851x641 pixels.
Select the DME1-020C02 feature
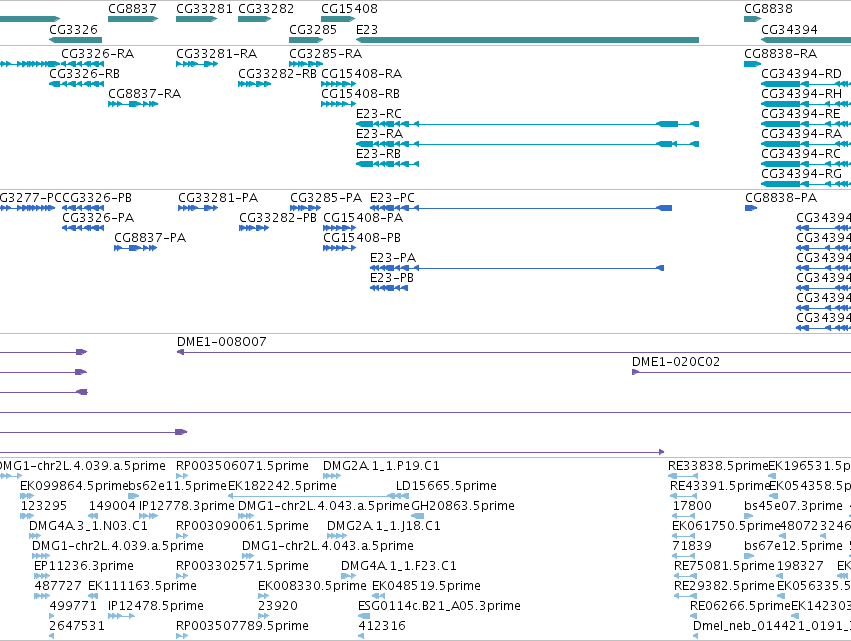pyautogui.click(x=741, y=372)
